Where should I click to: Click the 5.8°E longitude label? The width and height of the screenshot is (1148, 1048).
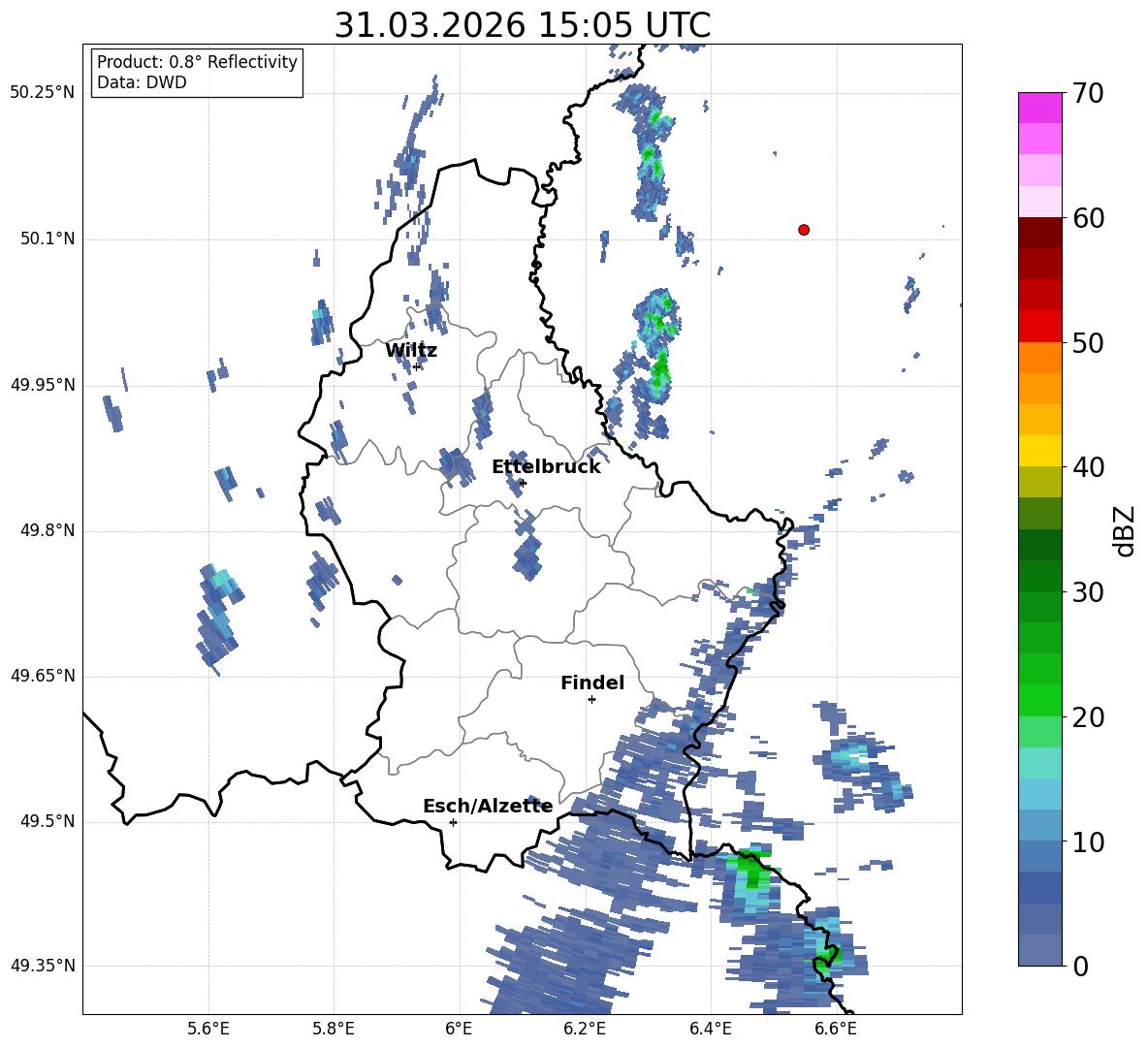334,1029
